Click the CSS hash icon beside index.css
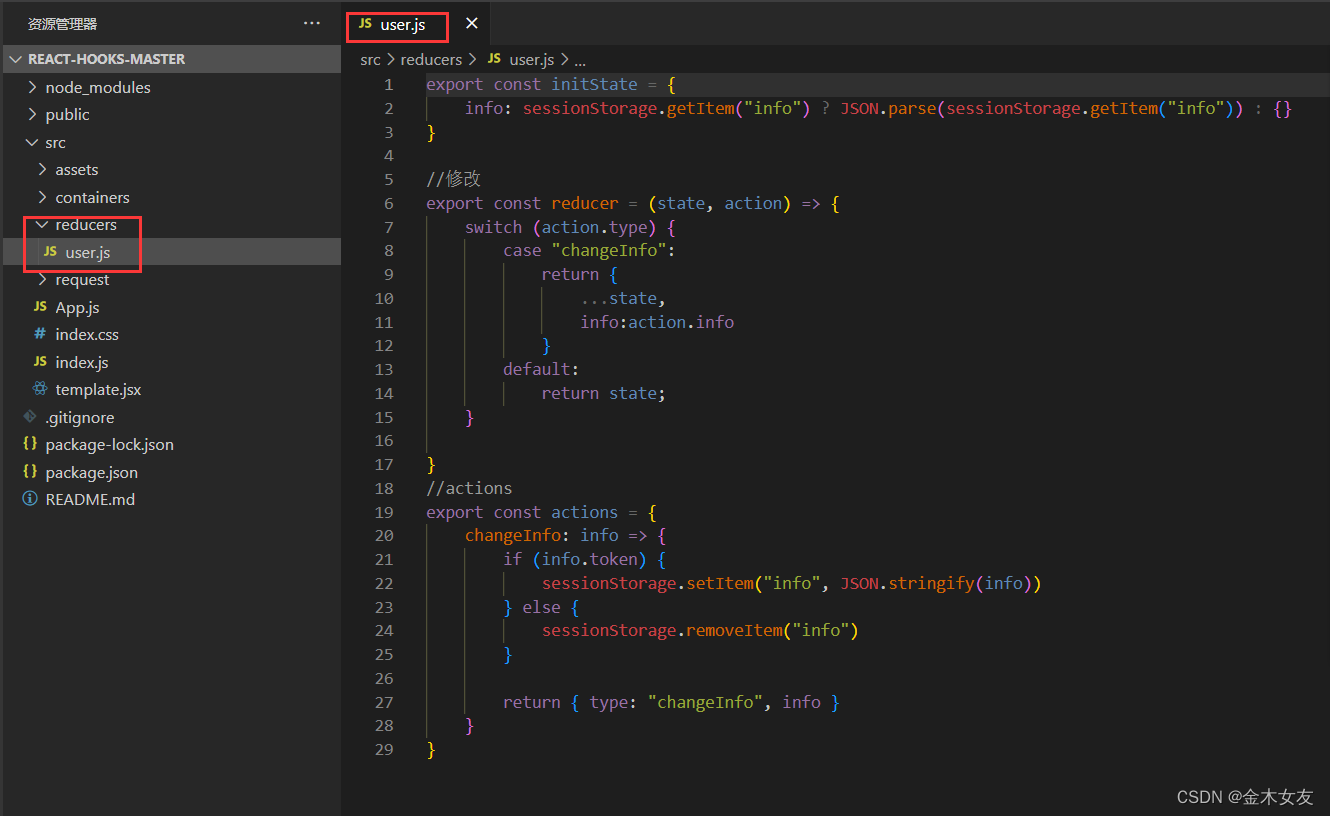The image size is (1330, 816). pyautogui.click(x=40, y=334)
